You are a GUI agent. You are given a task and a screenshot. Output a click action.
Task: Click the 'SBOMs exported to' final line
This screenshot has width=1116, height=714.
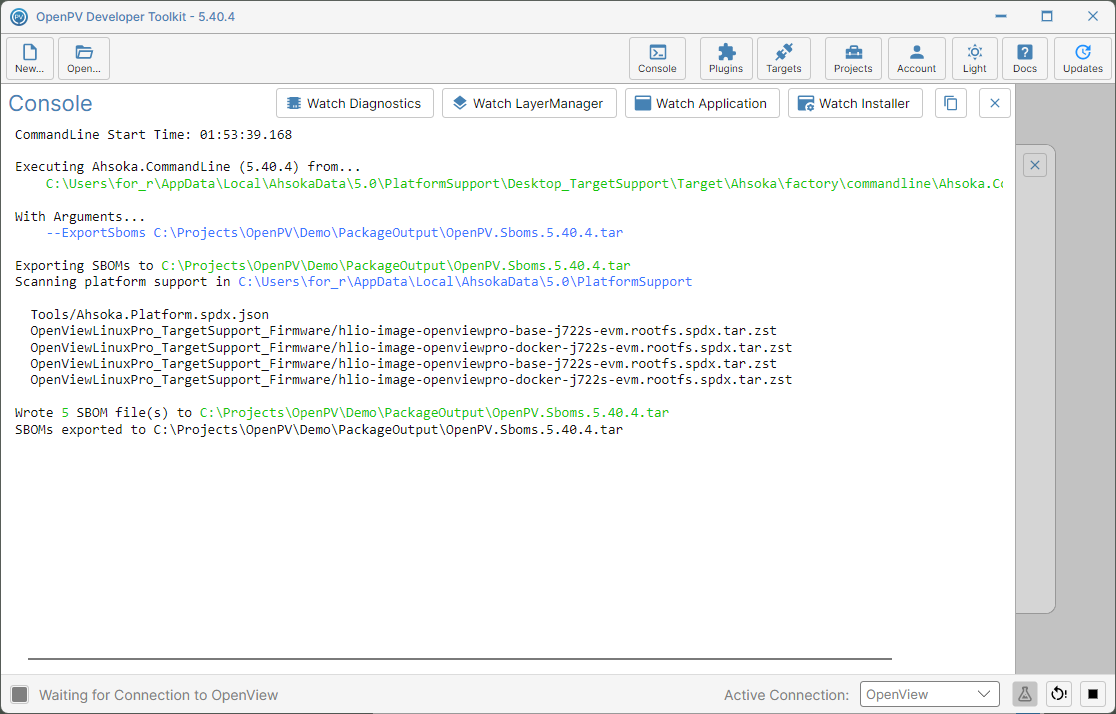click(319, 430)
